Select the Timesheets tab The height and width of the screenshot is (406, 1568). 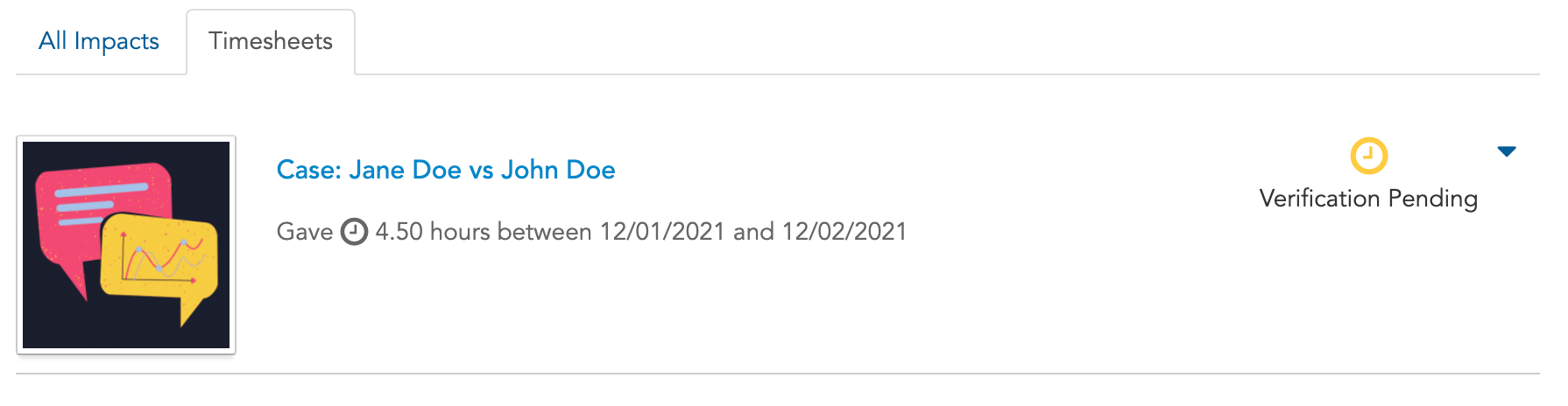(271, 41)
